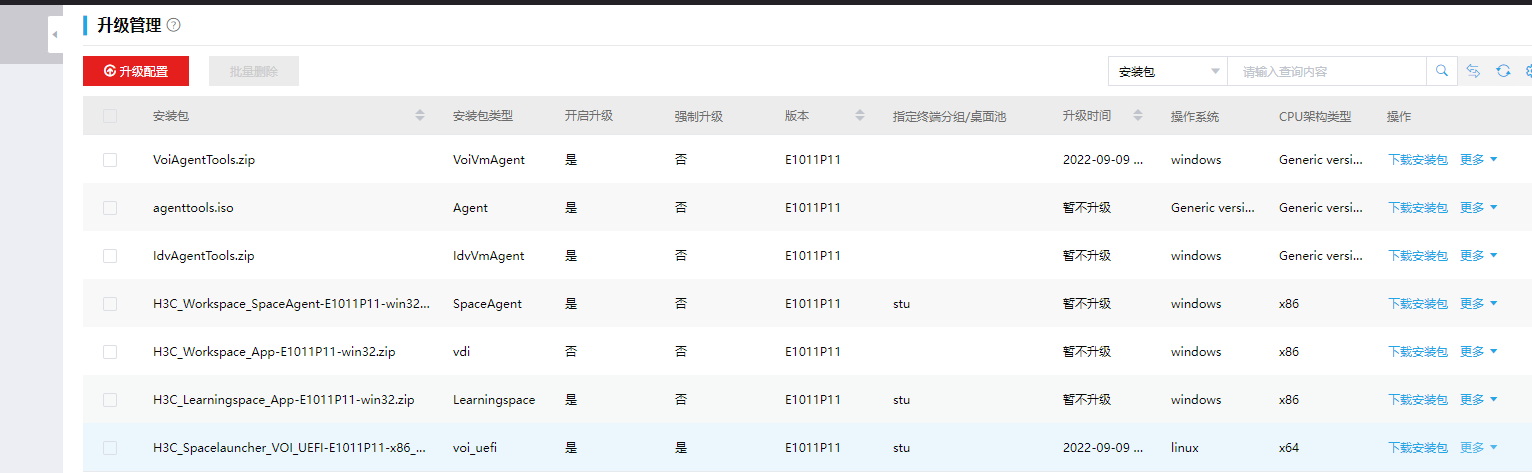Image resolution: width=1532 pixels, height=473 pixels.
Task: Click the SpaceAgent package type cell
Action: (x=487, y=304)
